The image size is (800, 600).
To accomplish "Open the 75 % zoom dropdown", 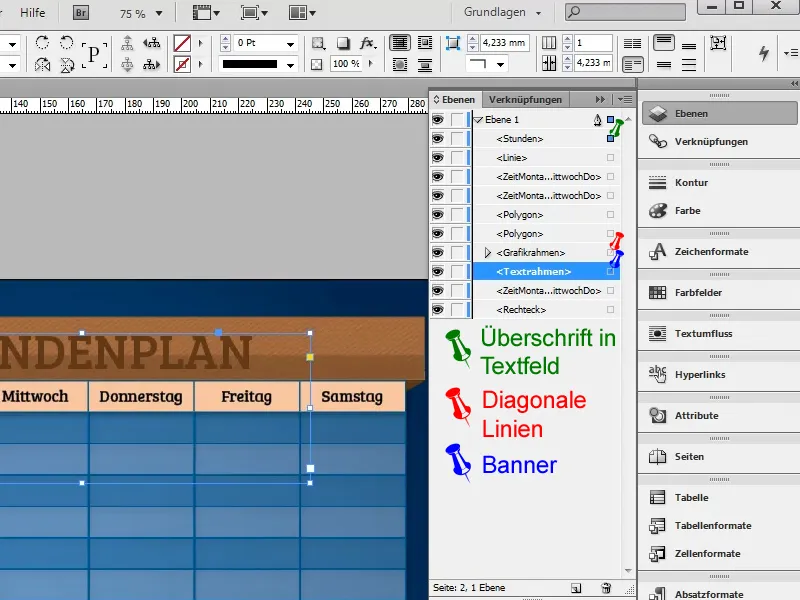I will [159, 14].
